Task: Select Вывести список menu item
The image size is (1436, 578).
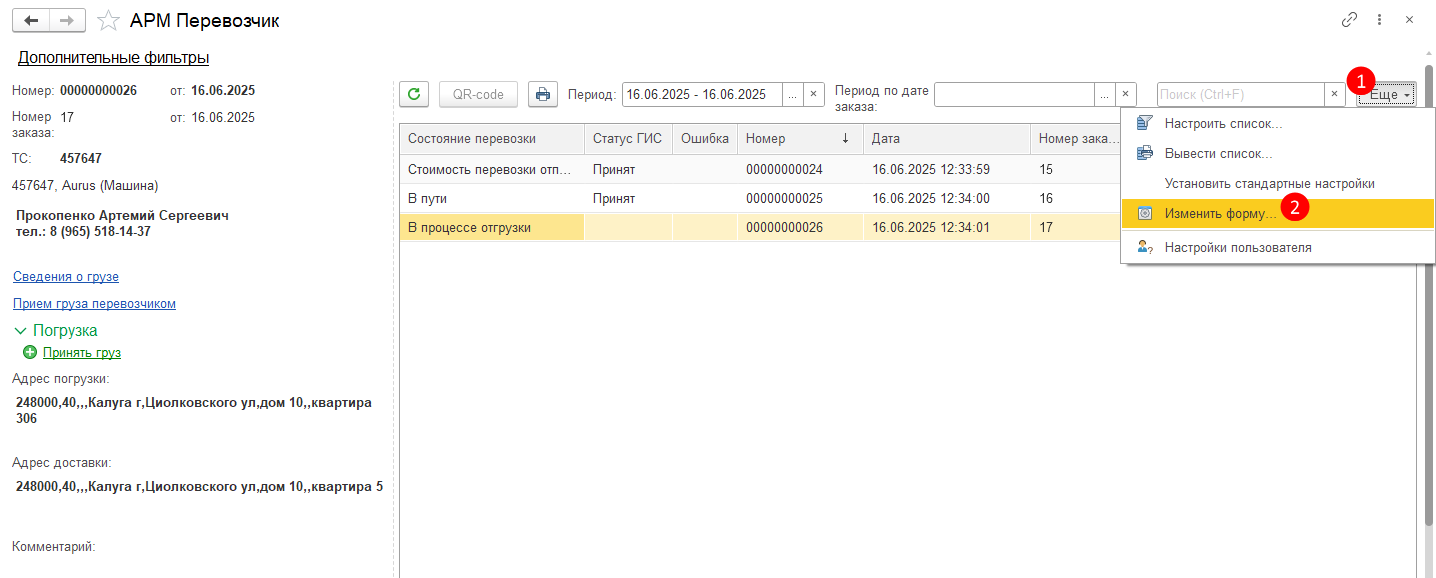Action: [x=1277, y=154]
